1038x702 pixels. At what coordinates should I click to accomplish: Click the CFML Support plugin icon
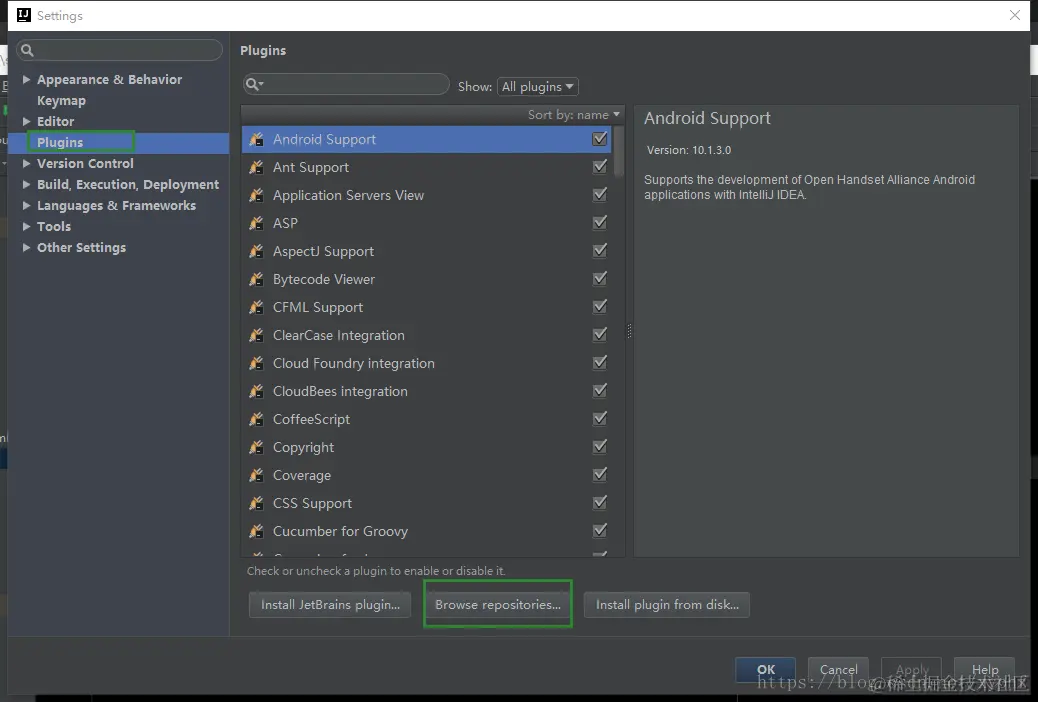[x=256, y=307]
